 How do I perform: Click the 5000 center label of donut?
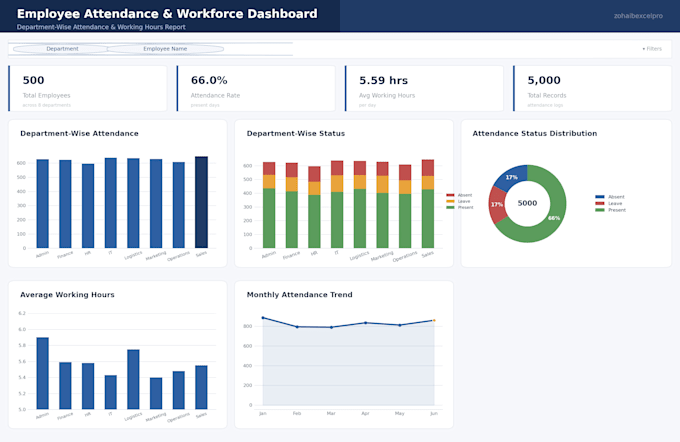pyautogui.click(x=527, y=203)
